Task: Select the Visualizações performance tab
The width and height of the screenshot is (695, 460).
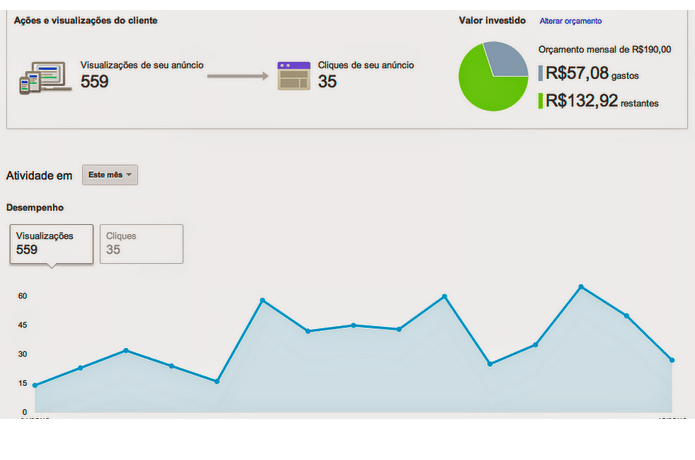Action: (52, 243)
